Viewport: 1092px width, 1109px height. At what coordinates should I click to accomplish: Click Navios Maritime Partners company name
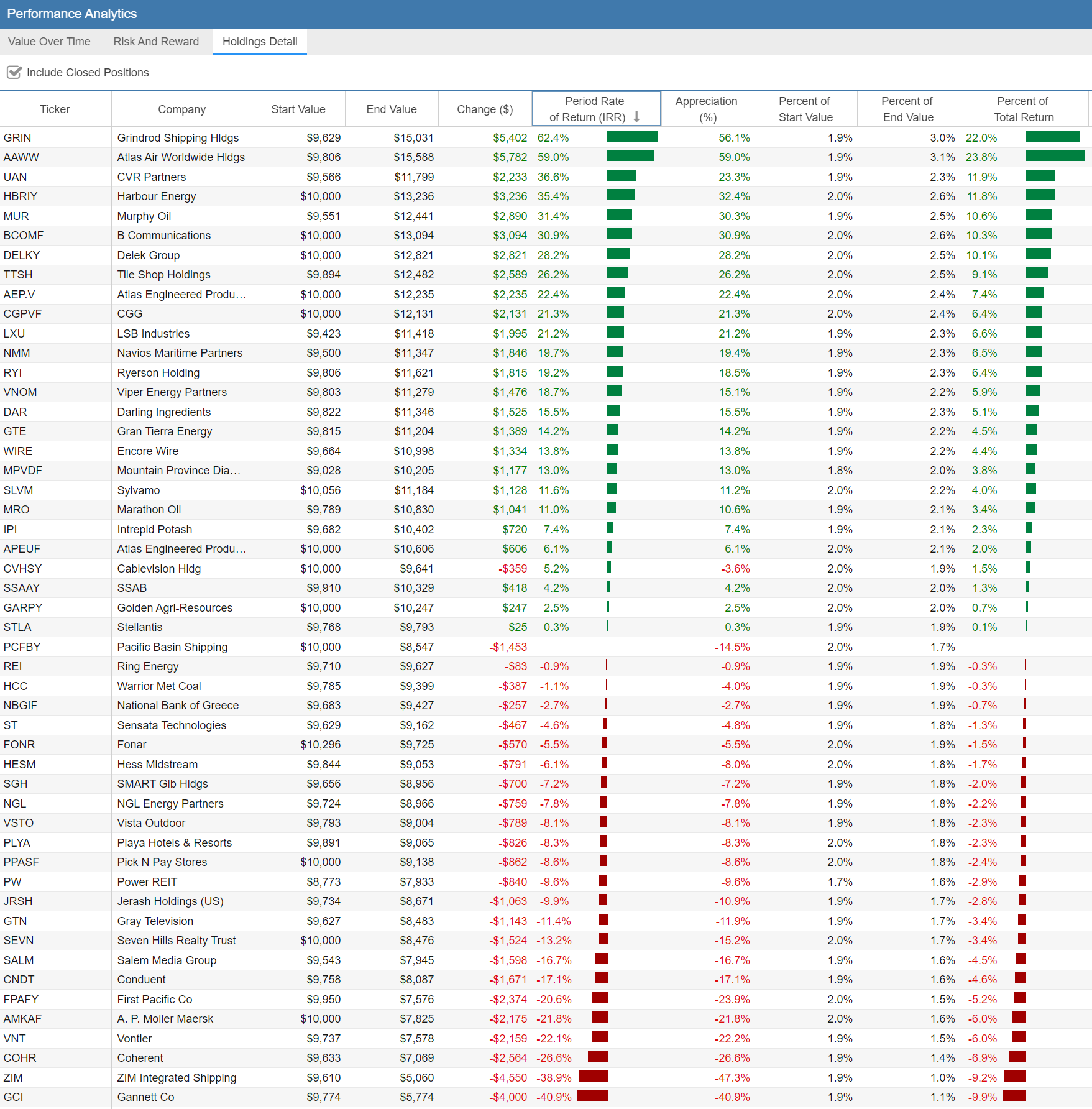click(x=180, y=353)
